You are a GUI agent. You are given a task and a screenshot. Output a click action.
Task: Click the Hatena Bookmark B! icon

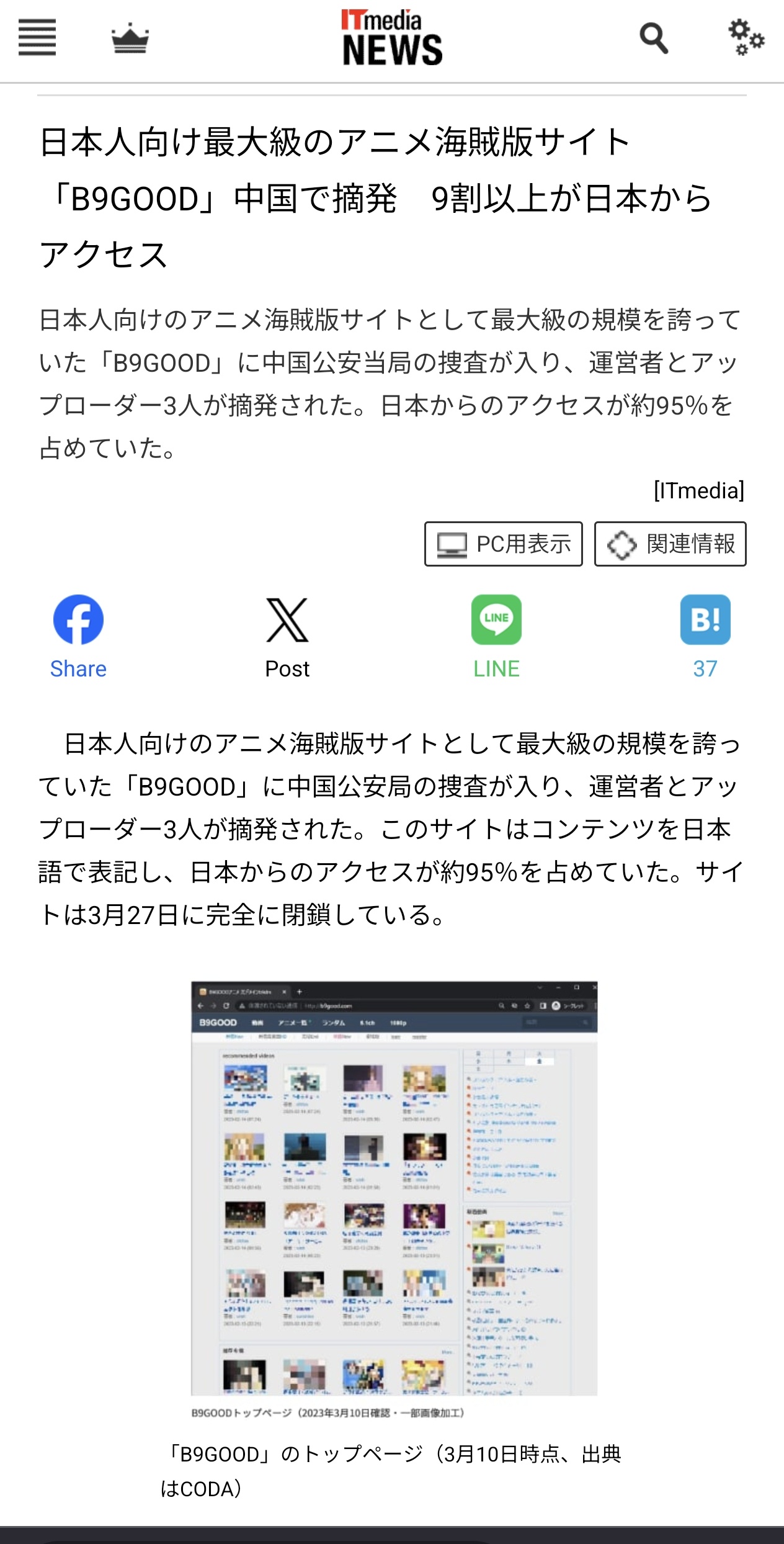tap(705, 619)
